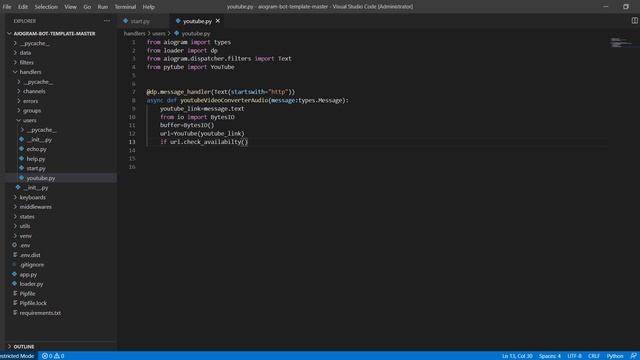Viewport: 640px width, 360px height.
Task: Expand the channels folder
Action: pyautogui.click(x=34, y=91)
